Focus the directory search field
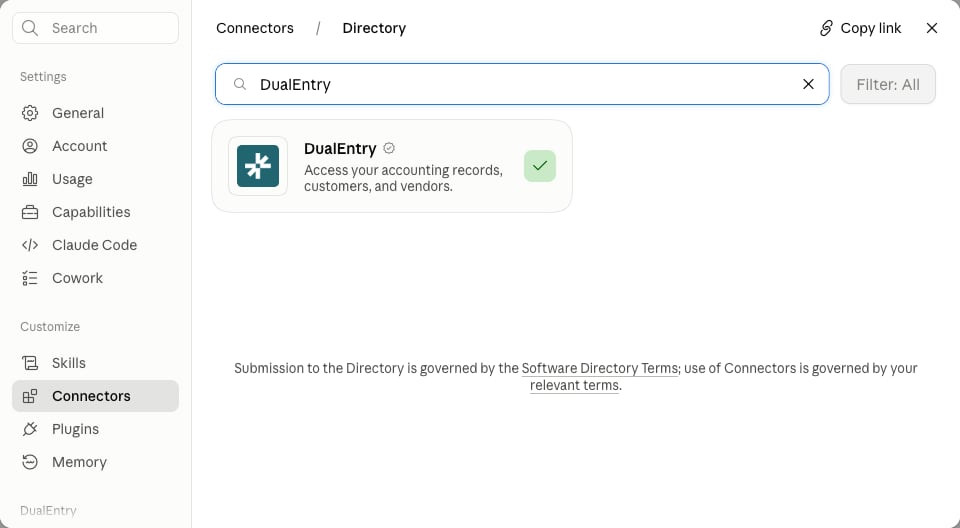 [522, 84]
